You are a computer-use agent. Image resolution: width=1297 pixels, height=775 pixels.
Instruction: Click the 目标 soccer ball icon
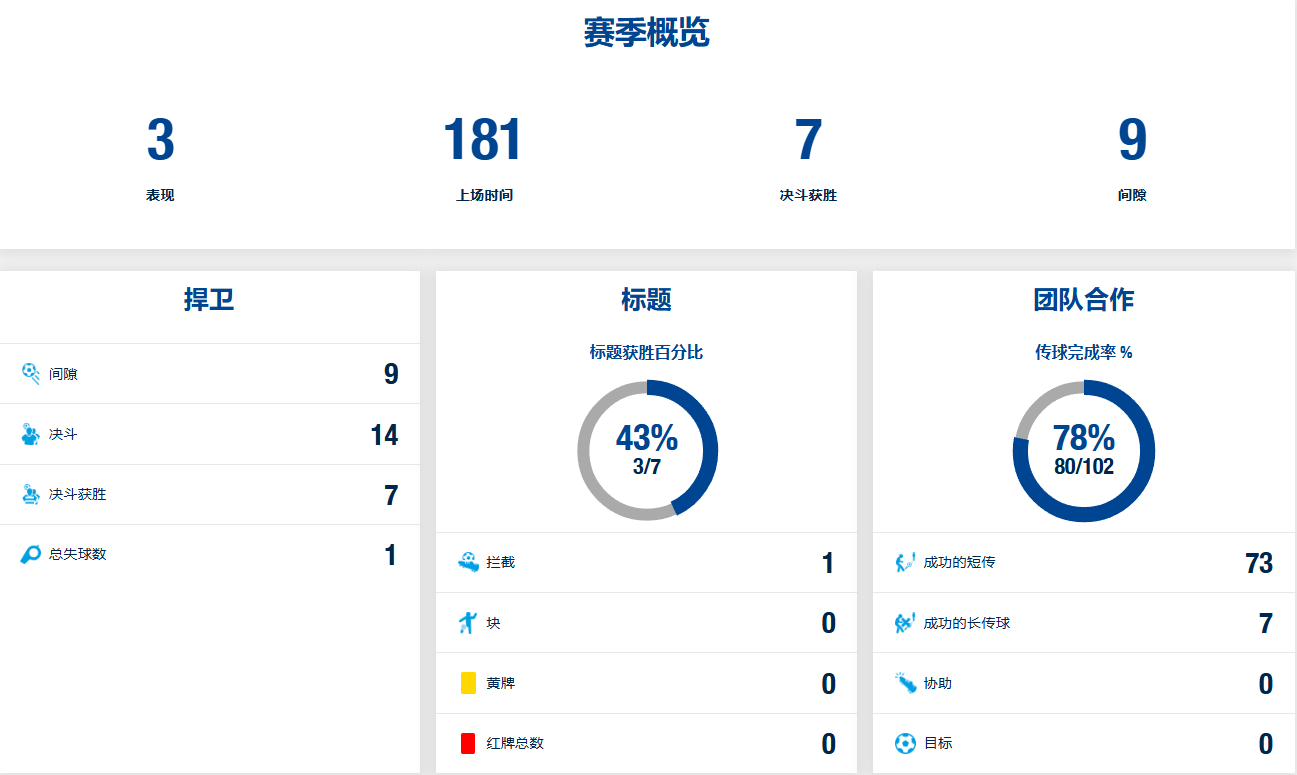(905, 744)
